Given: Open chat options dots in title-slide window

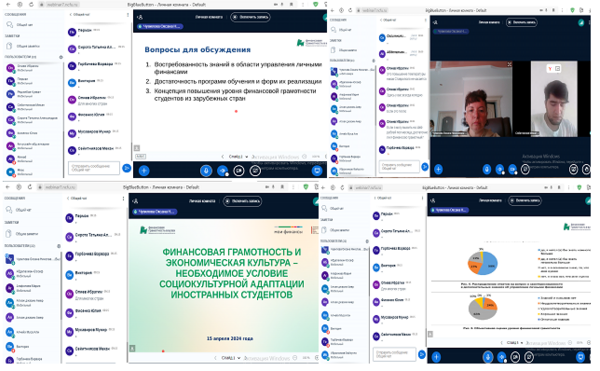Looking at the screenshot, I should [123, 199].
